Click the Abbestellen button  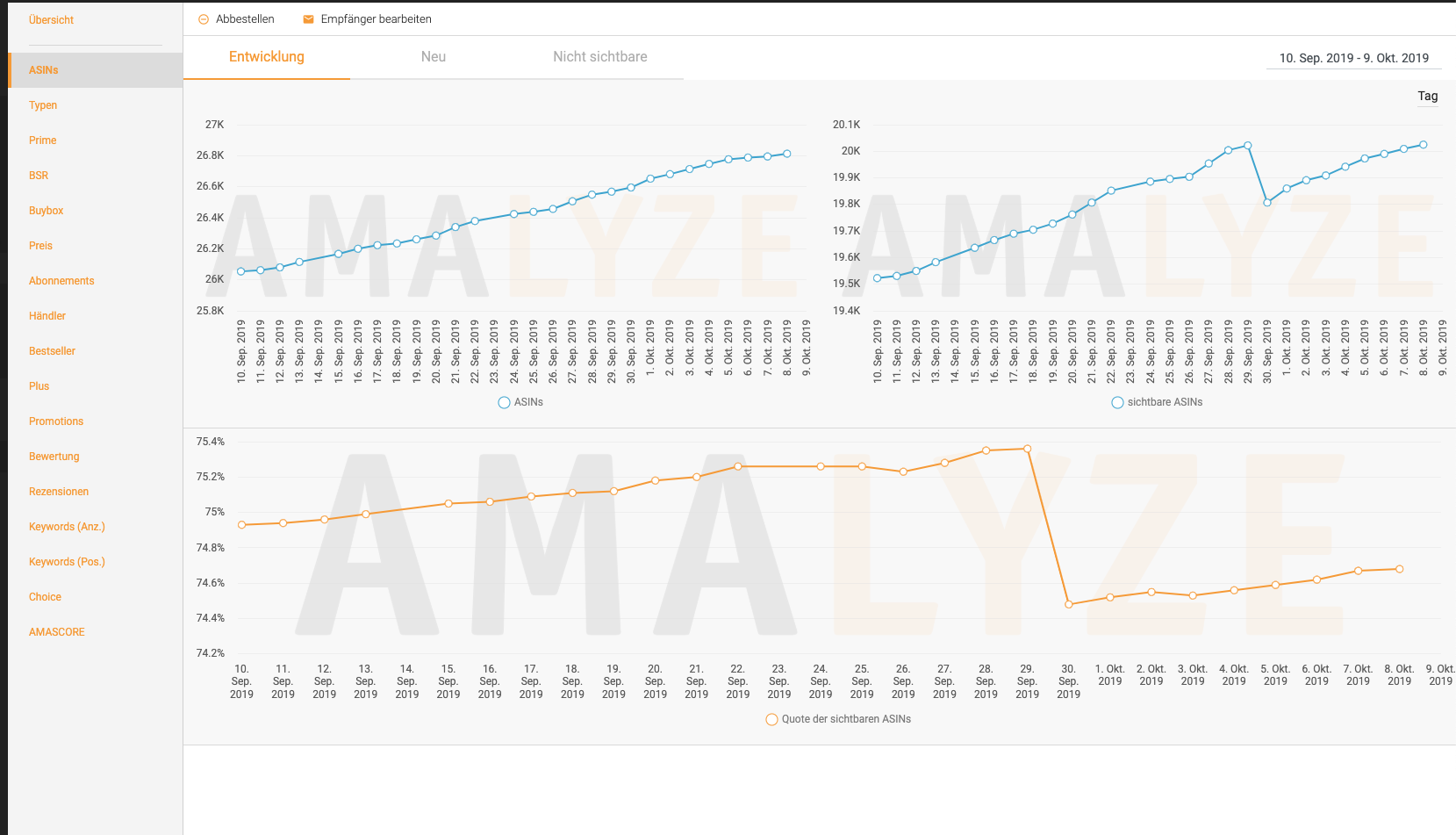coord(236,19)
